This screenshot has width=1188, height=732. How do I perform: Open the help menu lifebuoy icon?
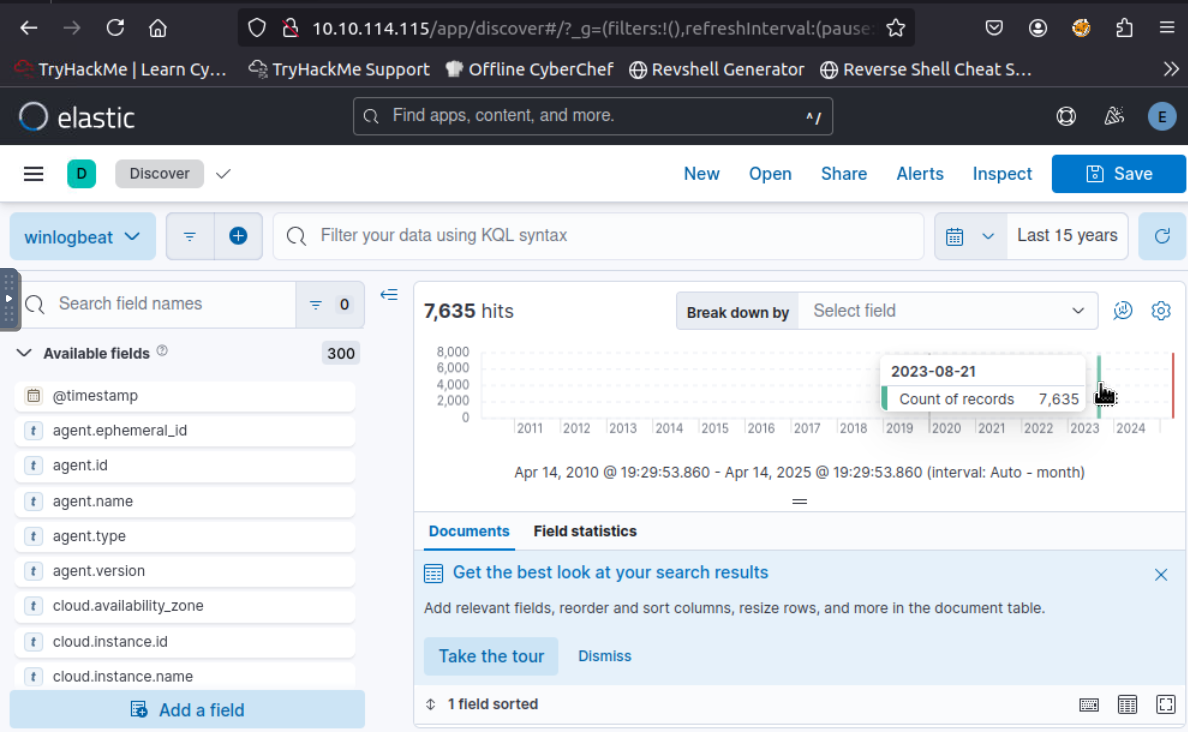1066,117
